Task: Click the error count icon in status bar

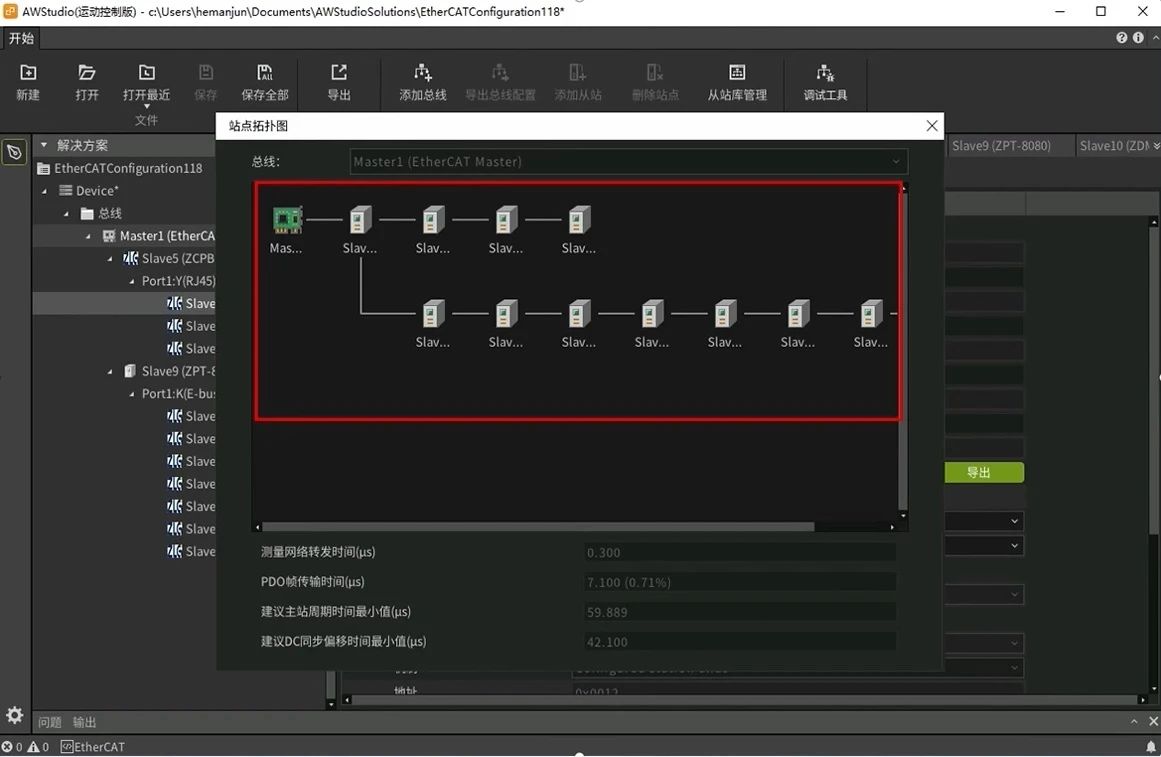Action: click(7, 747)
